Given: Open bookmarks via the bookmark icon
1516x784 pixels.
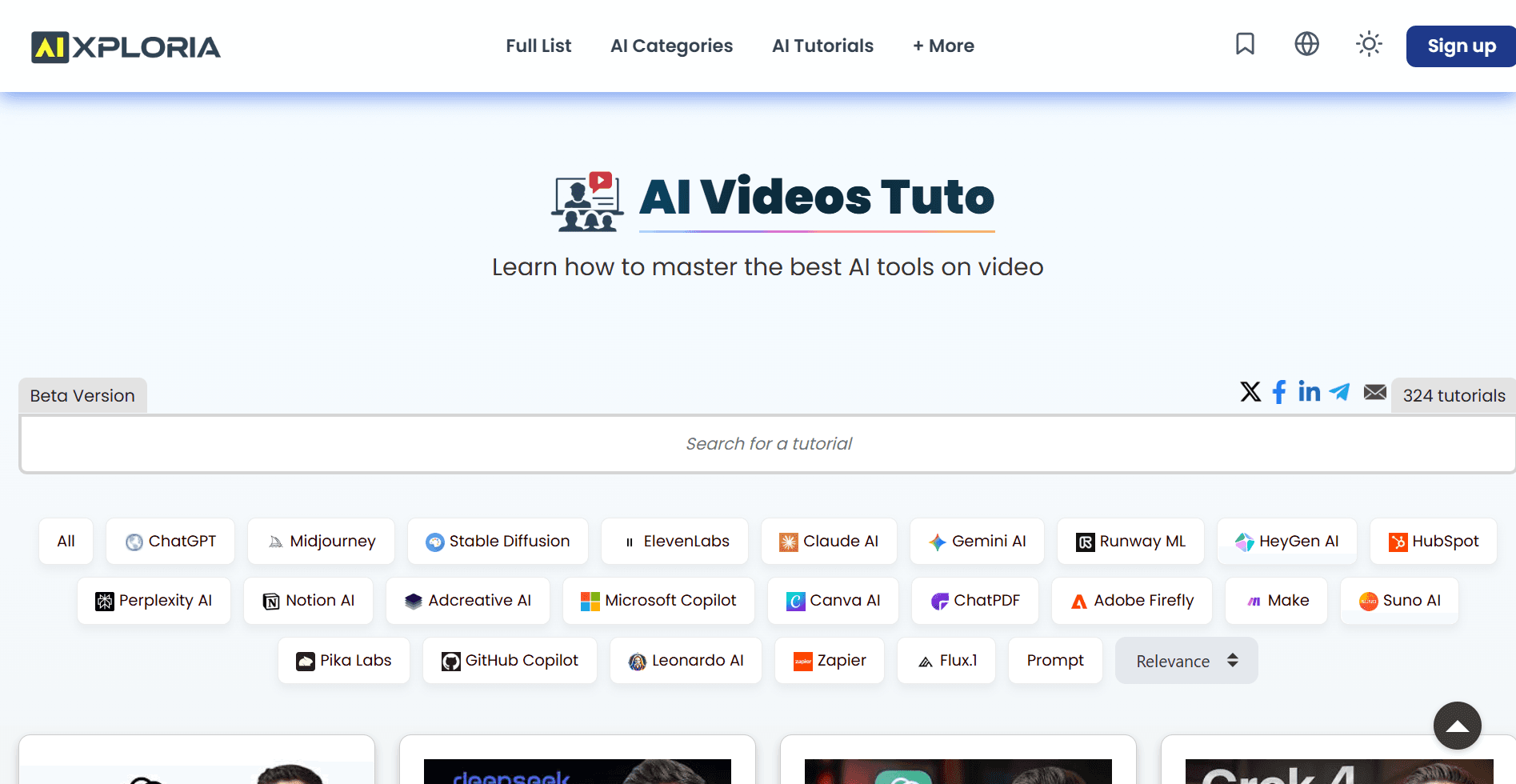Looking at the screenshot, I should coord(1245,45).
